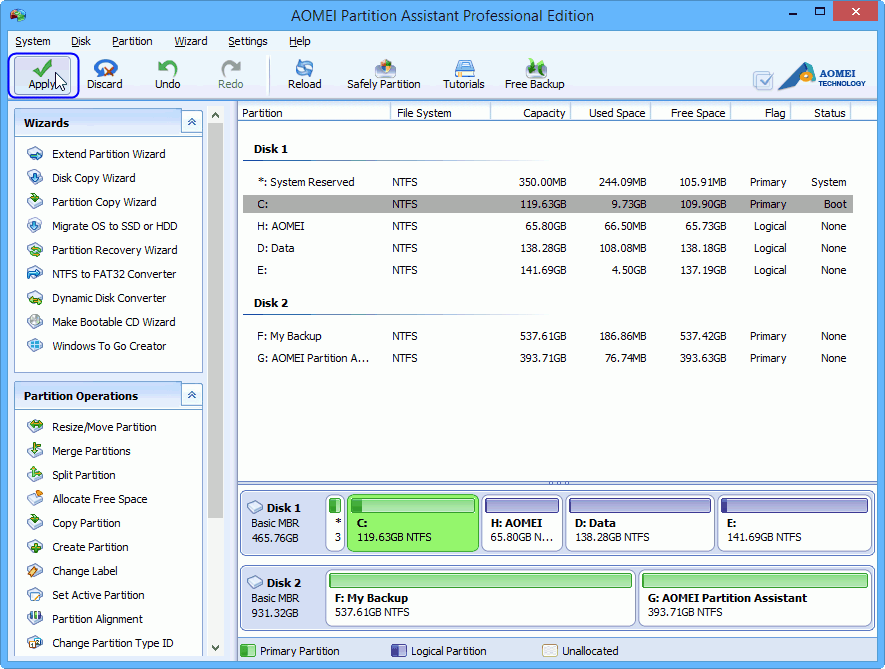Open Partition Alignment operation
The width and height of the screenshot is (885, 669).
tap(97, 619)
